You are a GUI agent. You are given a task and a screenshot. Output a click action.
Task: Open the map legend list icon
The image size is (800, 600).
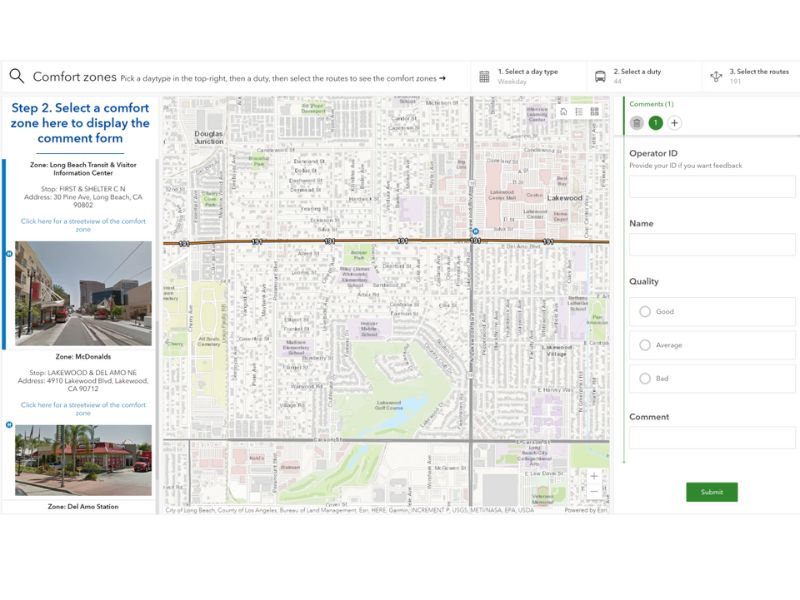click(x=578, y=111)
